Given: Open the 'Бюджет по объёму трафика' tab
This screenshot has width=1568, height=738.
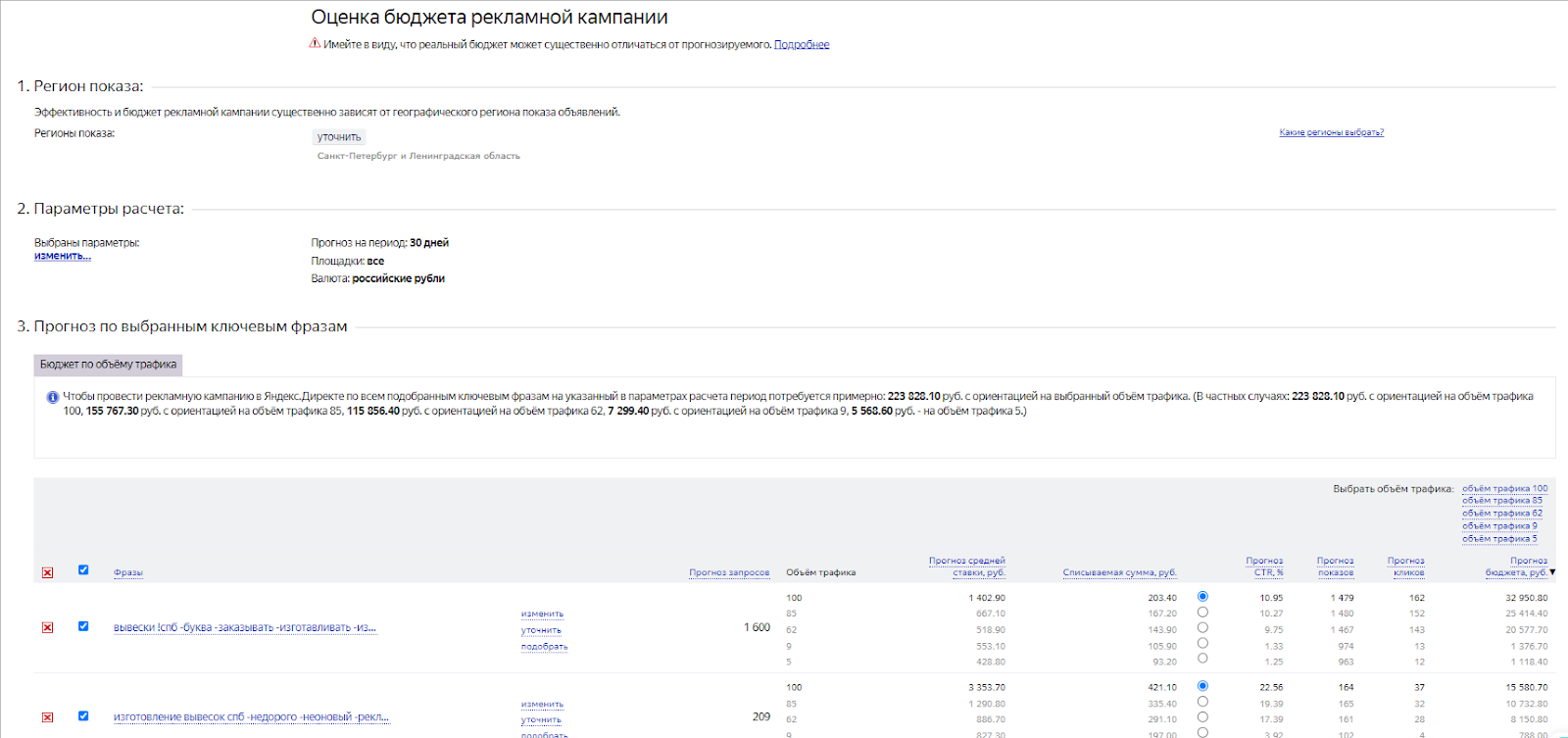Looking at the screenshot, I should 108,365.
